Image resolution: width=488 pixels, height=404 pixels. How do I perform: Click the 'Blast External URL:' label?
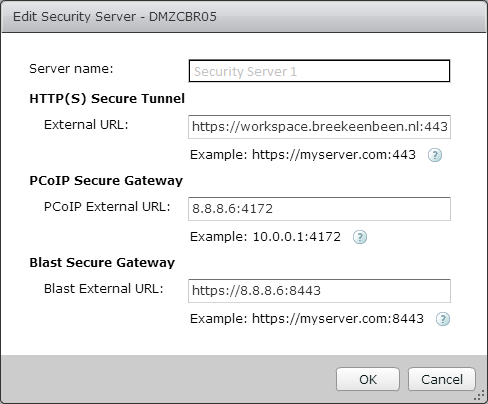click(x=104, y=289)
